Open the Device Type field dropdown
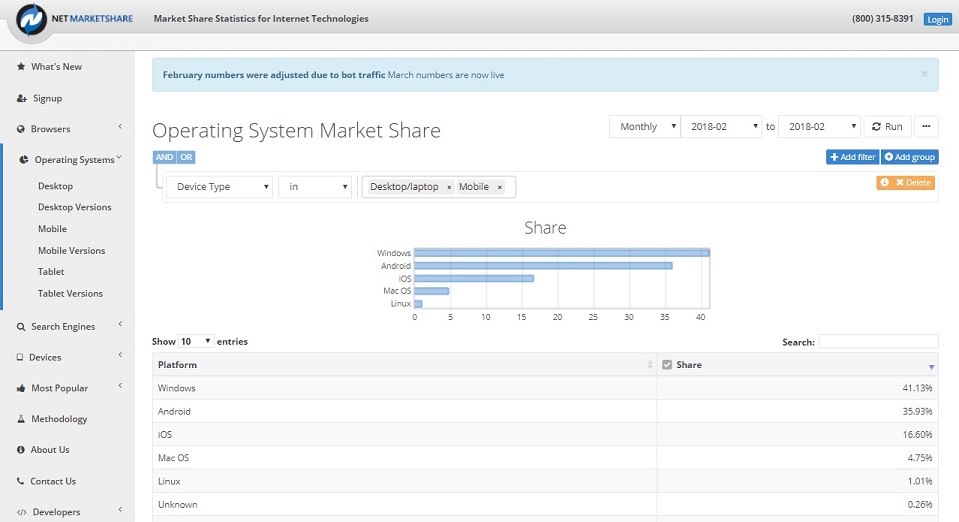 (x=219, y=187)
